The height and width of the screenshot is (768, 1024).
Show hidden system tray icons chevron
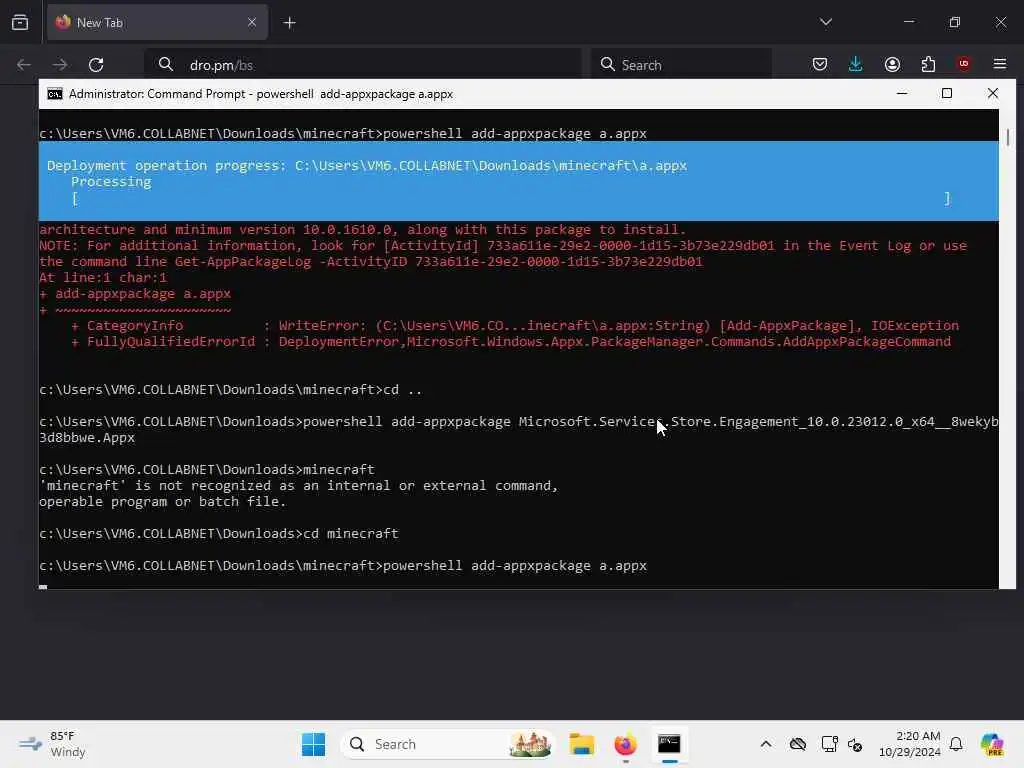pyautogui.click(x=766, y=744)
